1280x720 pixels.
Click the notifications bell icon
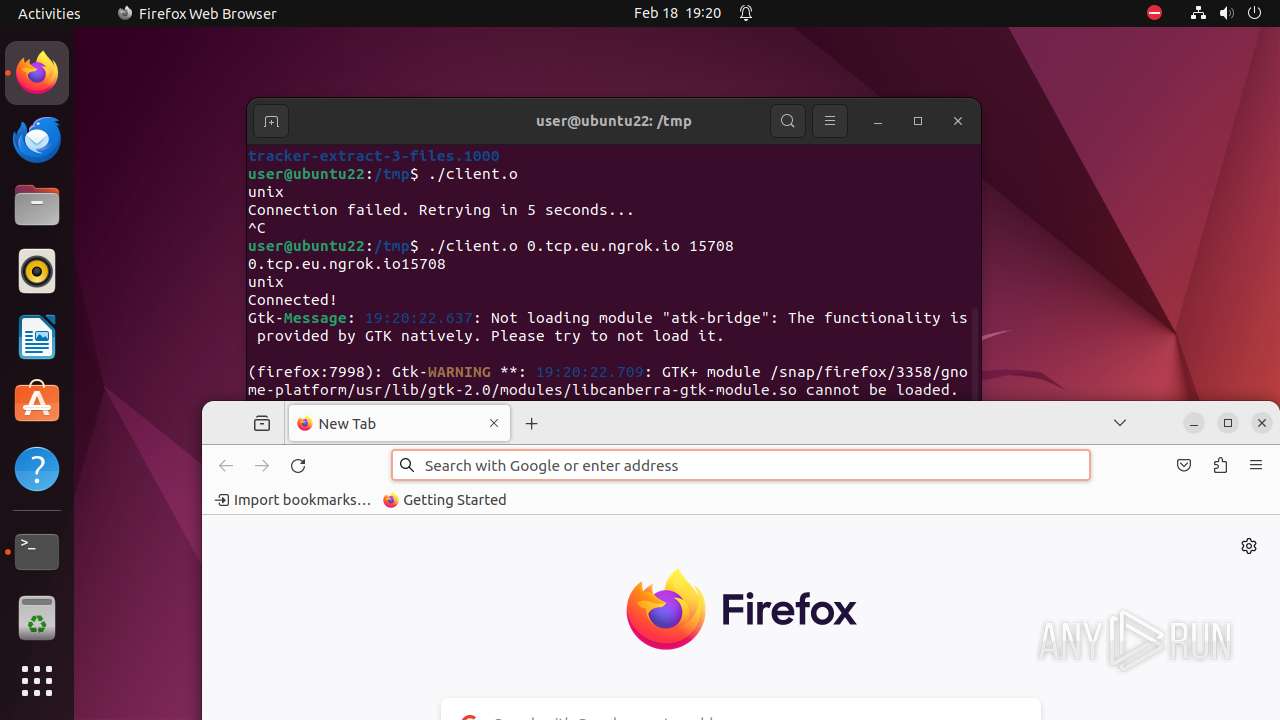point(746,13)
